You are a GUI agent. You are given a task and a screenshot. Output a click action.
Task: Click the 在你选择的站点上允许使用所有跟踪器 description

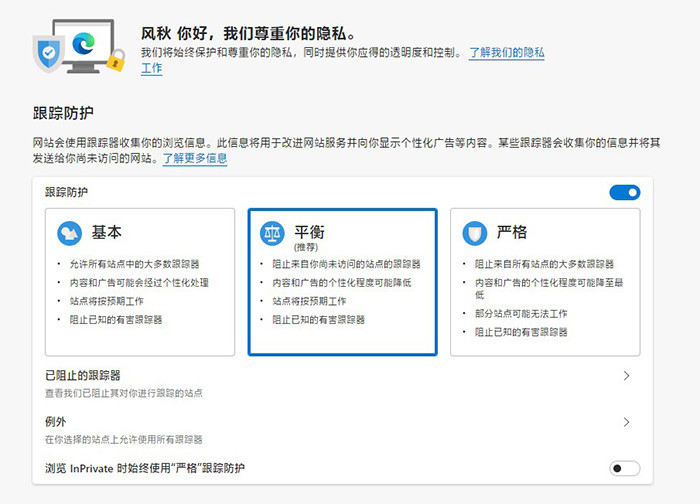(x=123, y=439)
